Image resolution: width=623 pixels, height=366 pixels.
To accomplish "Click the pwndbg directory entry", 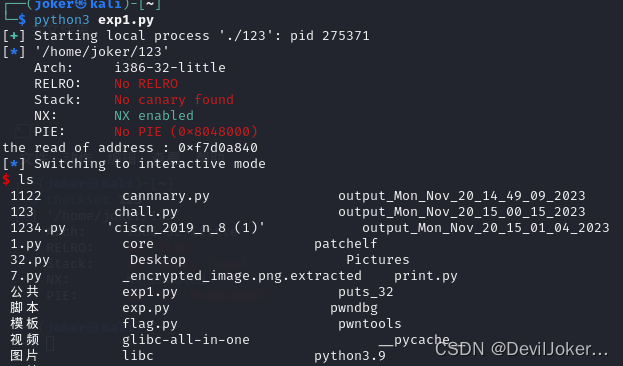I will (354, 308).
